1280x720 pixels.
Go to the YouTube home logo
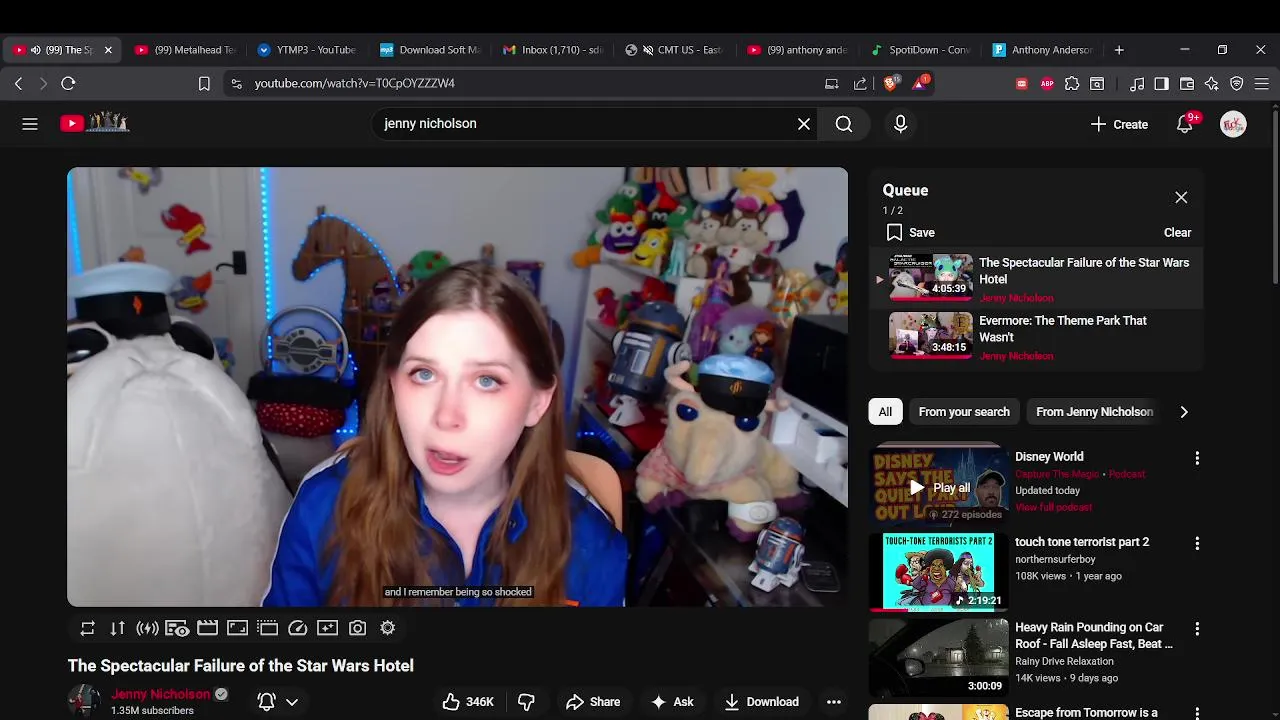coord(95,123)
